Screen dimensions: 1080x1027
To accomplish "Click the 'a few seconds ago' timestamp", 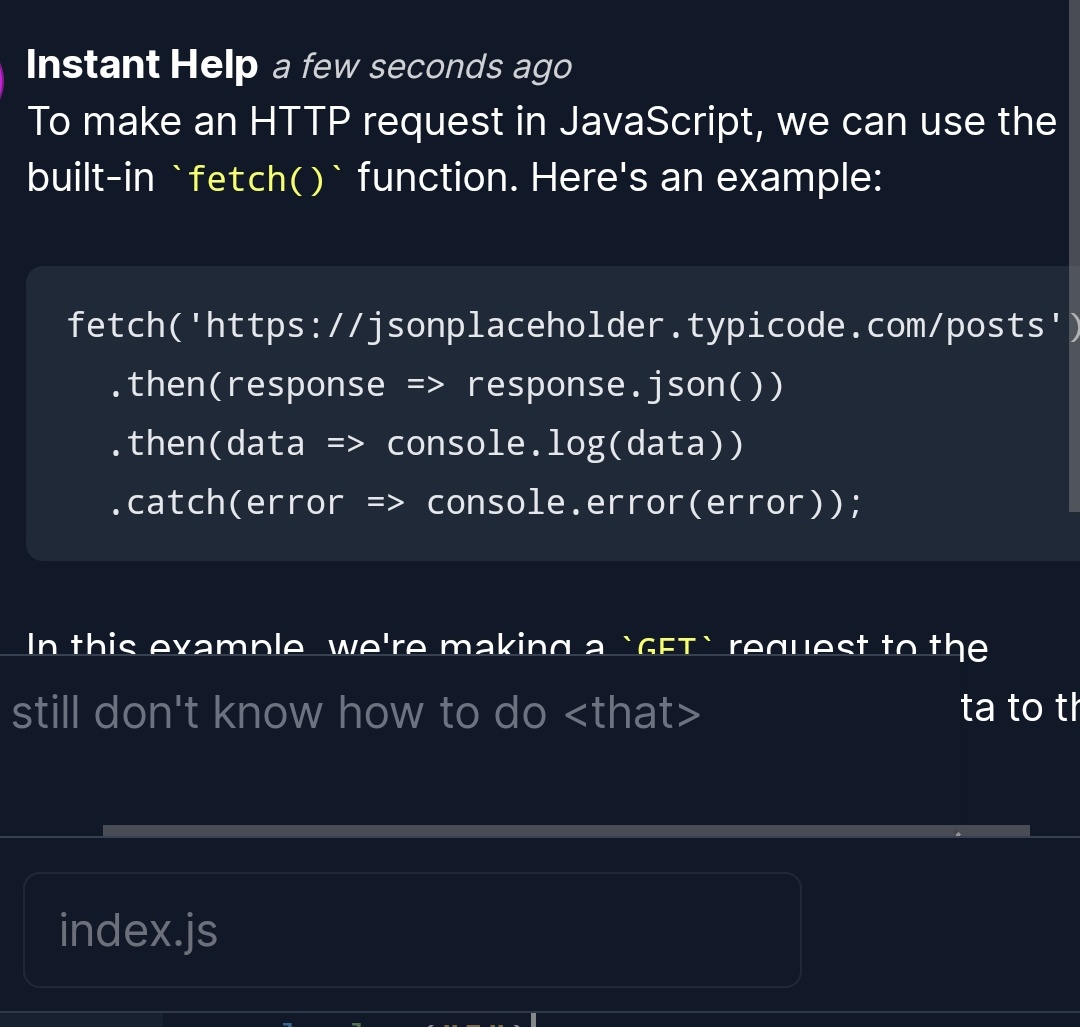I will pyautogui.click(x=422, y=66).
